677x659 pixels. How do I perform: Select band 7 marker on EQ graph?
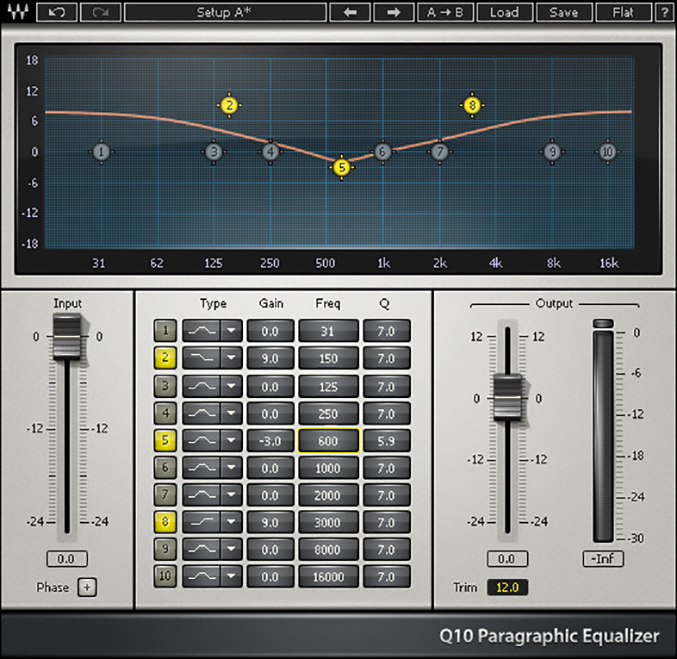tap(440, 152)
